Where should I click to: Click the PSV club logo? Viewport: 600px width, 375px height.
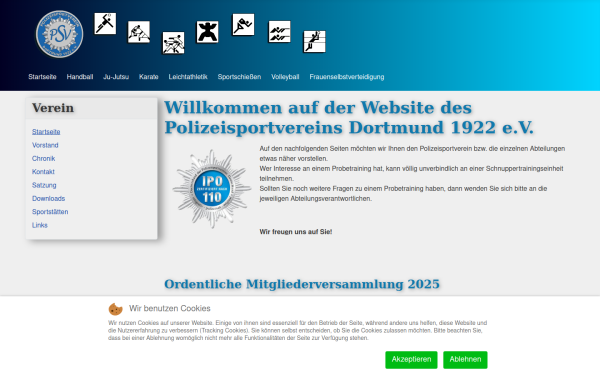click(x=59, y=34)
